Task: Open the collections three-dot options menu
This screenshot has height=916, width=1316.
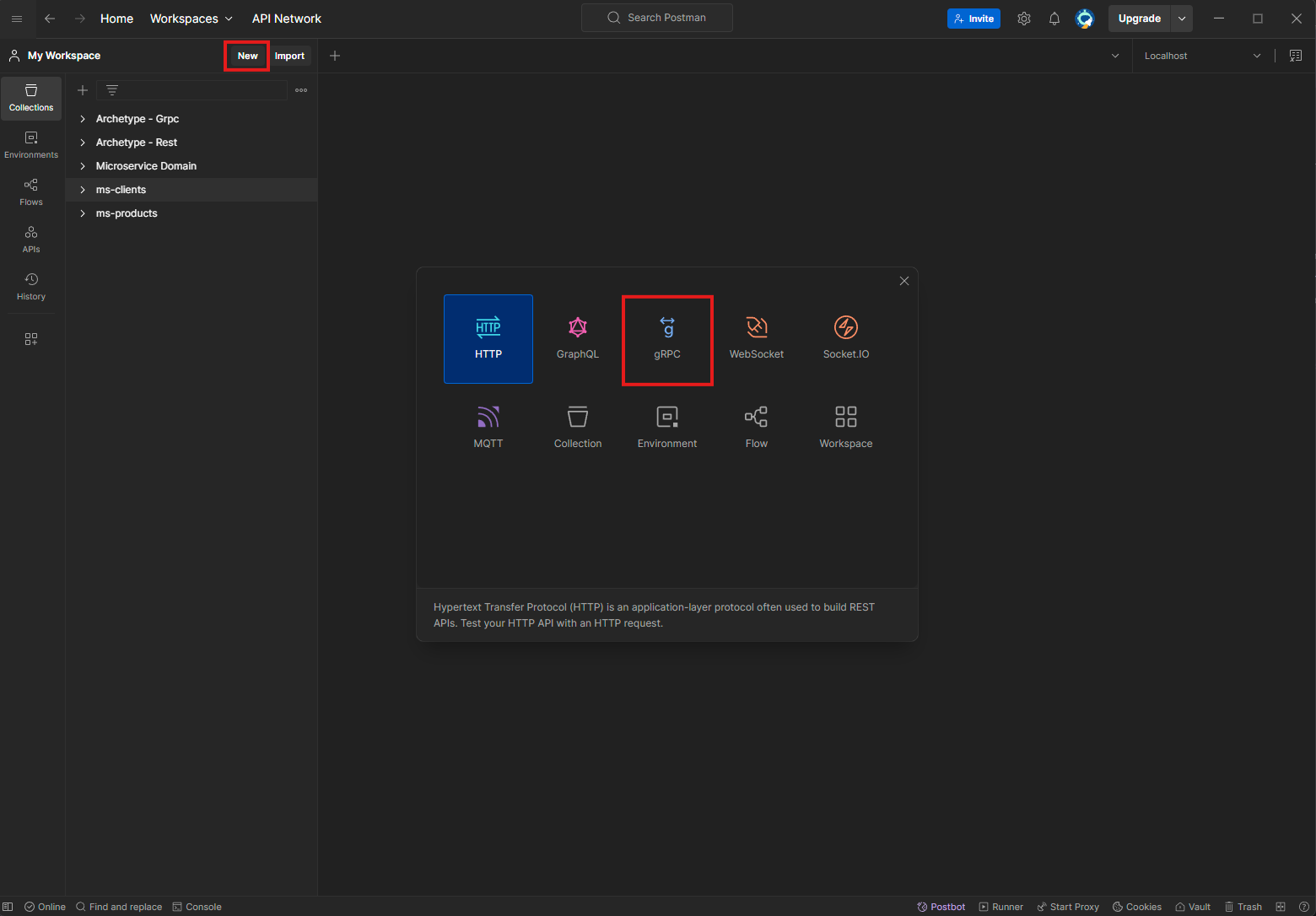Action: coord(301,90)
